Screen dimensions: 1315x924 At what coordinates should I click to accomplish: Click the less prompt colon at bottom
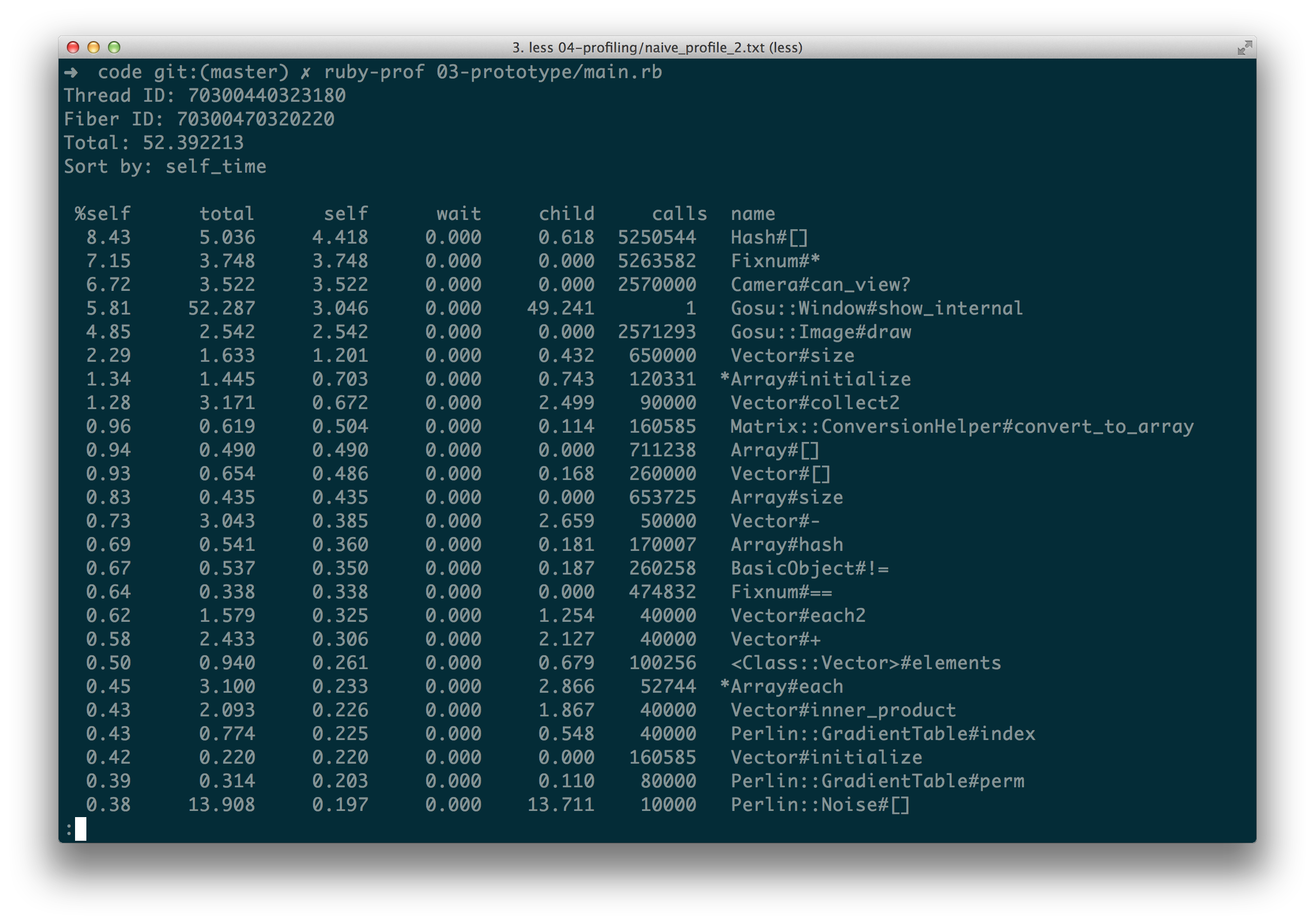click(x=70, y=828)
